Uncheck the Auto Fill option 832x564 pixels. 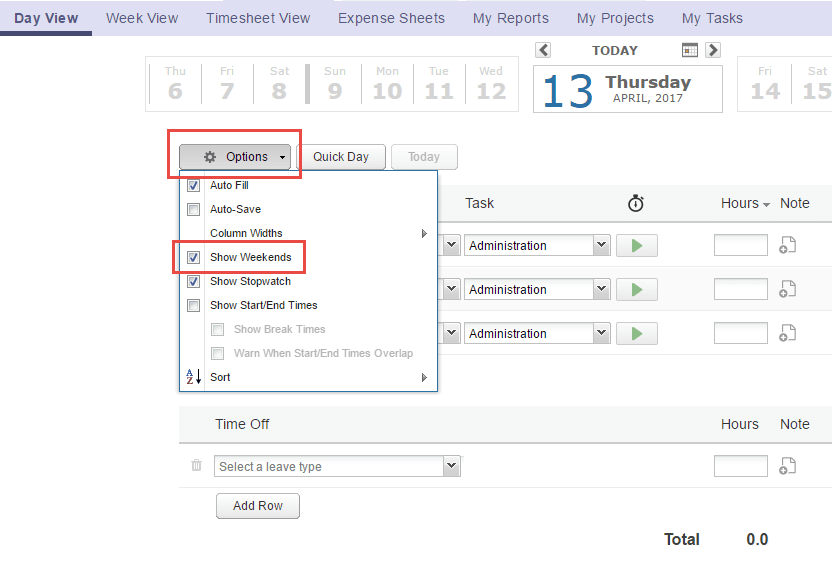(194, 186)
